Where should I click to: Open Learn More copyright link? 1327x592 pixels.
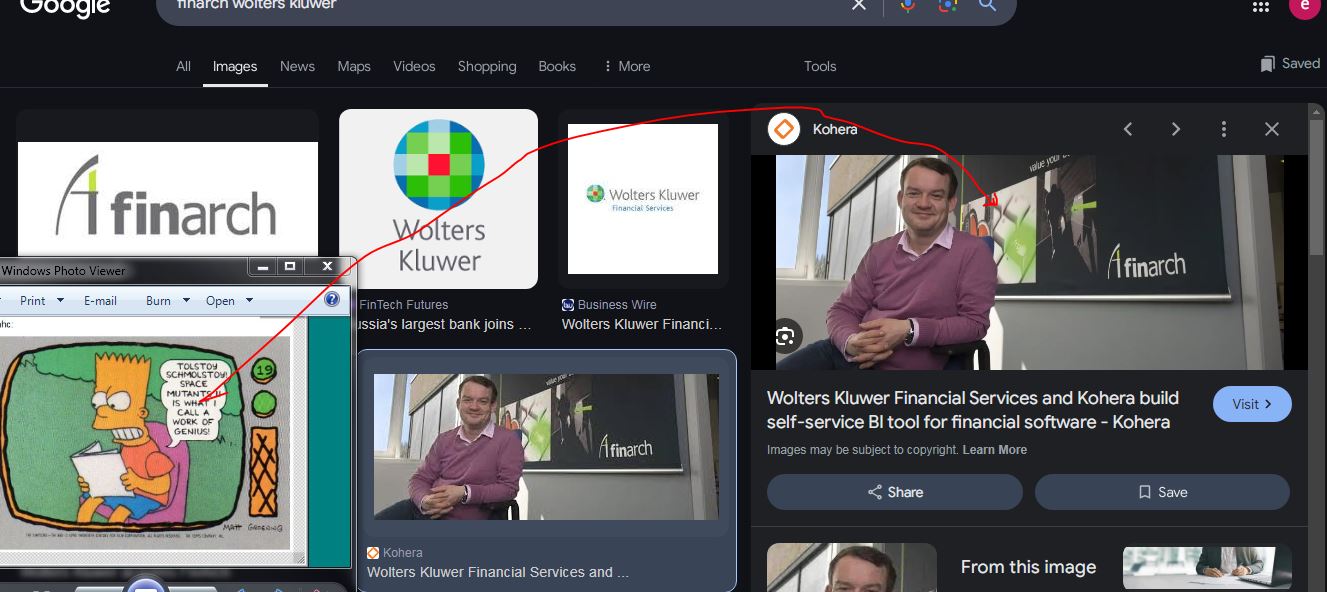coord(994,450)
